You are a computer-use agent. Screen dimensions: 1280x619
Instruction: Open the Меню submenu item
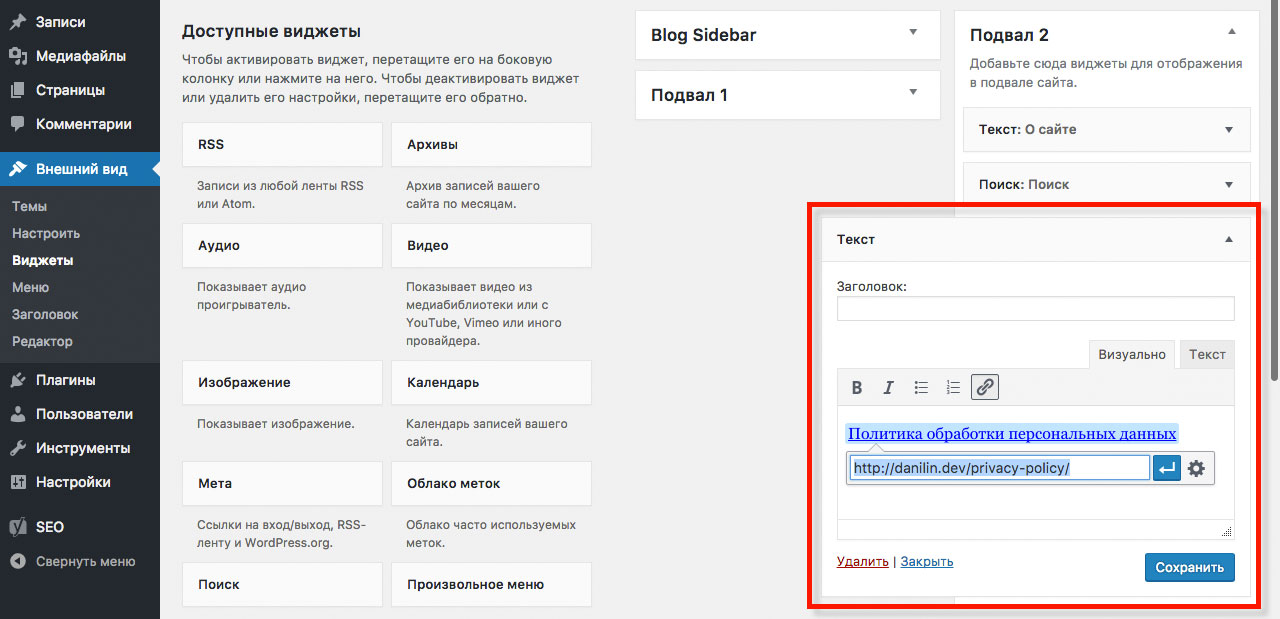tap(30, 287)
